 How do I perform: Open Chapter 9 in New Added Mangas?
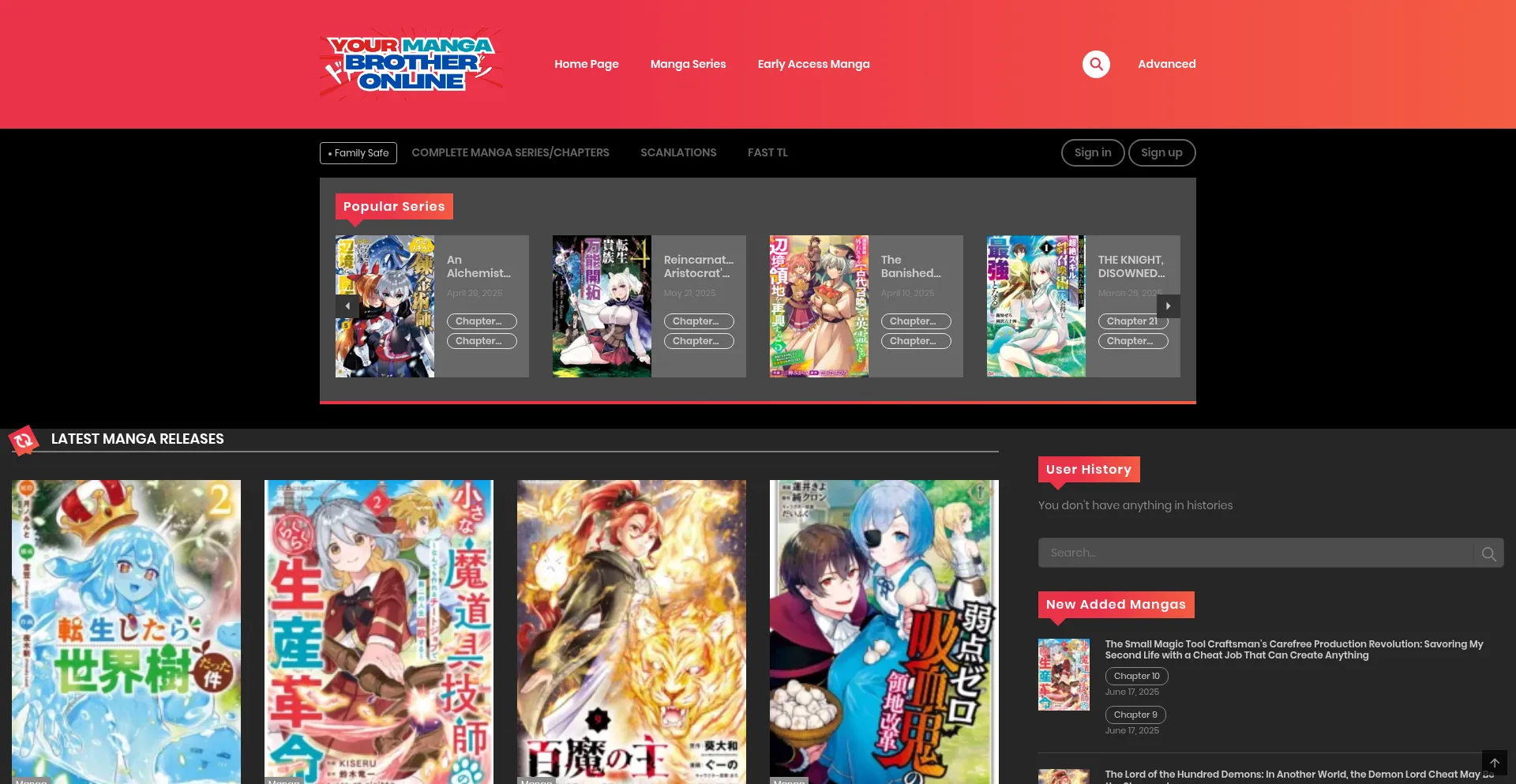pos(1135,715)
